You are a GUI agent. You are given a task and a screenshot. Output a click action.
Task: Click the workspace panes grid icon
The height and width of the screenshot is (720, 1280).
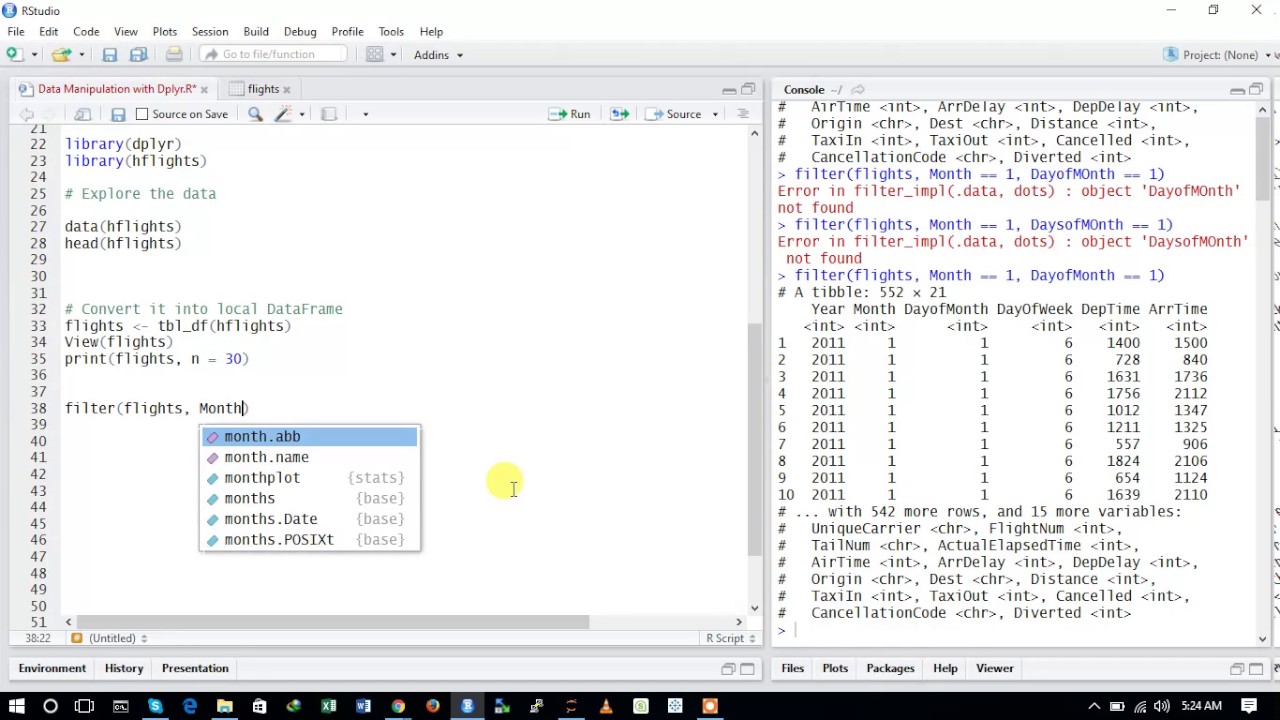374,55
